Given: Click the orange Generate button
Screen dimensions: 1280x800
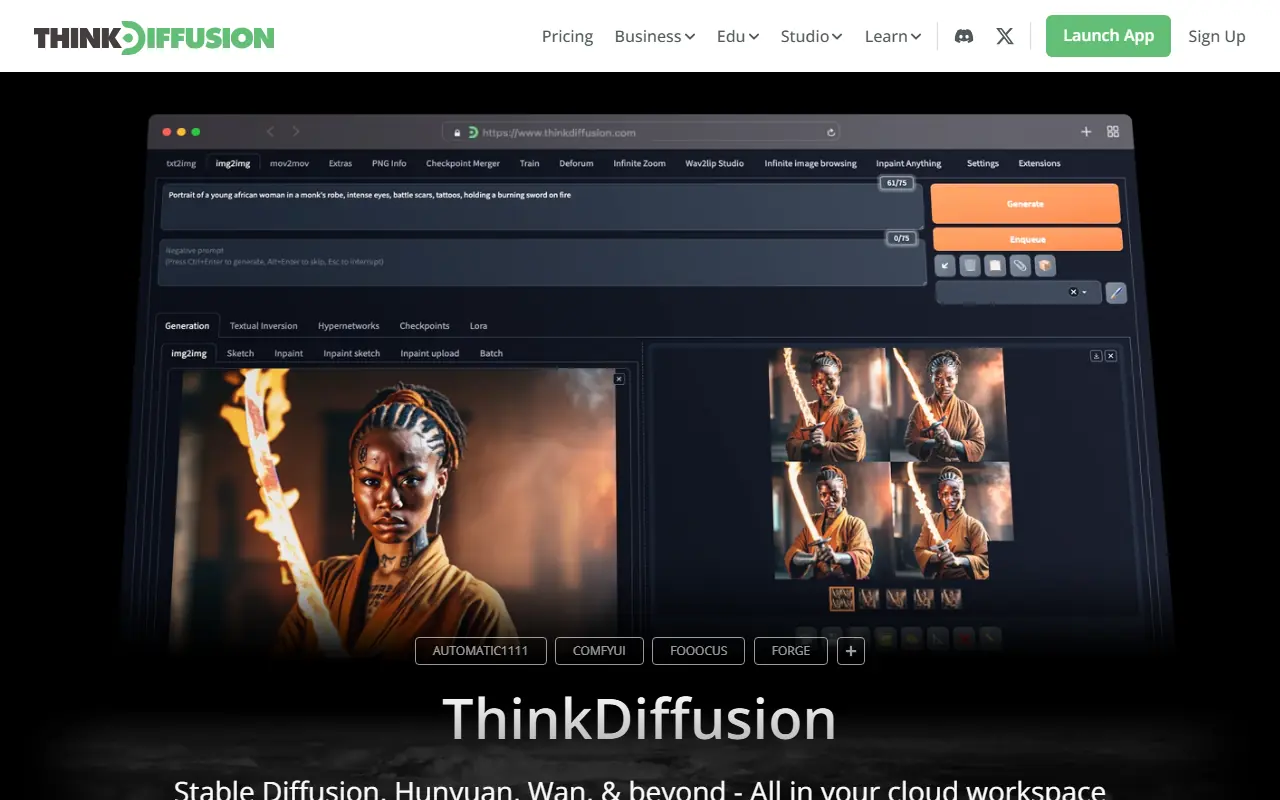Looking at the screenshot, I should point(1026,203).
